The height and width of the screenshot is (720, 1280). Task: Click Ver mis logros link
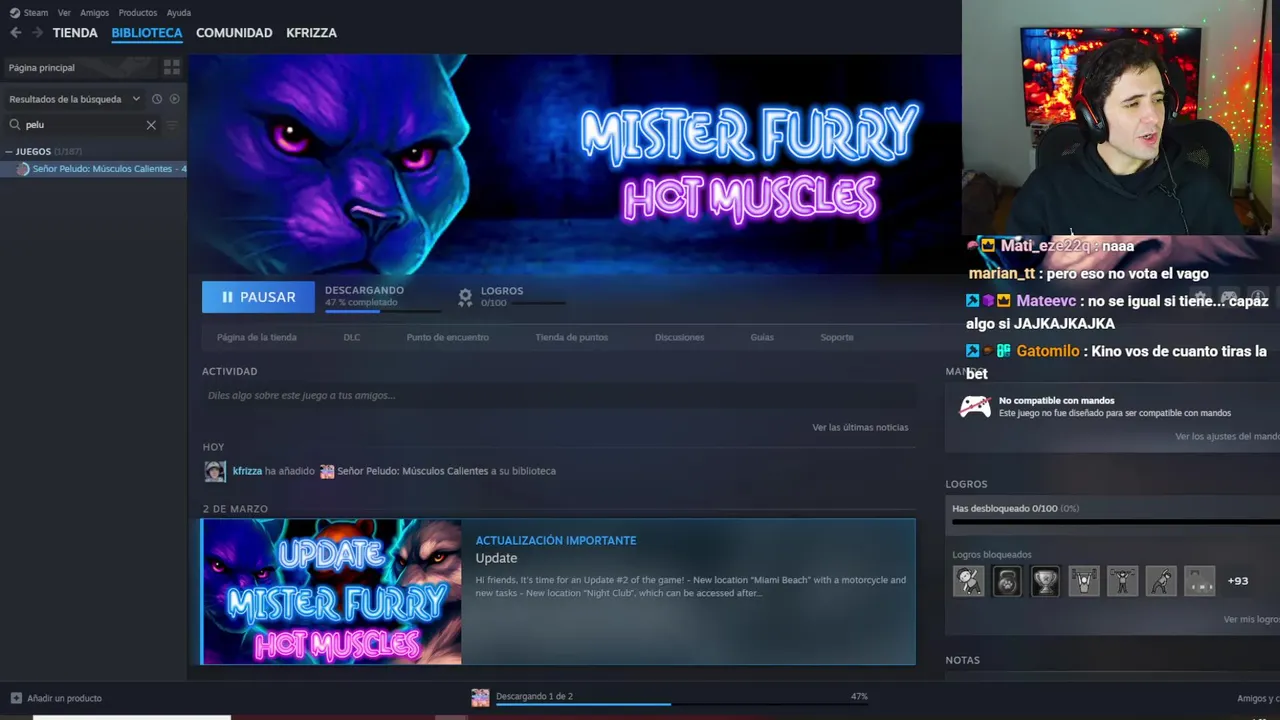pos(1251,619)
